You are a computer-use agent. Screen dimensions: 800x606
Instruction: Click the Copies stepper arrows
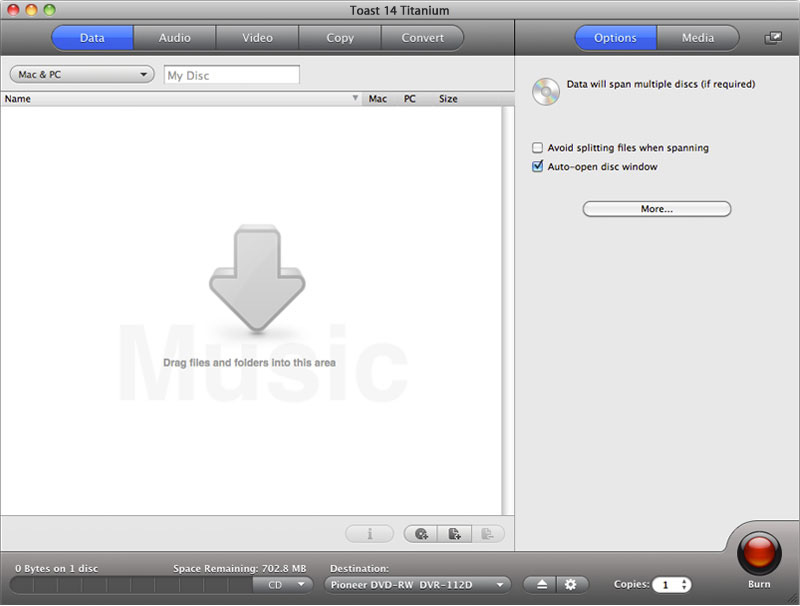[684, 585]
